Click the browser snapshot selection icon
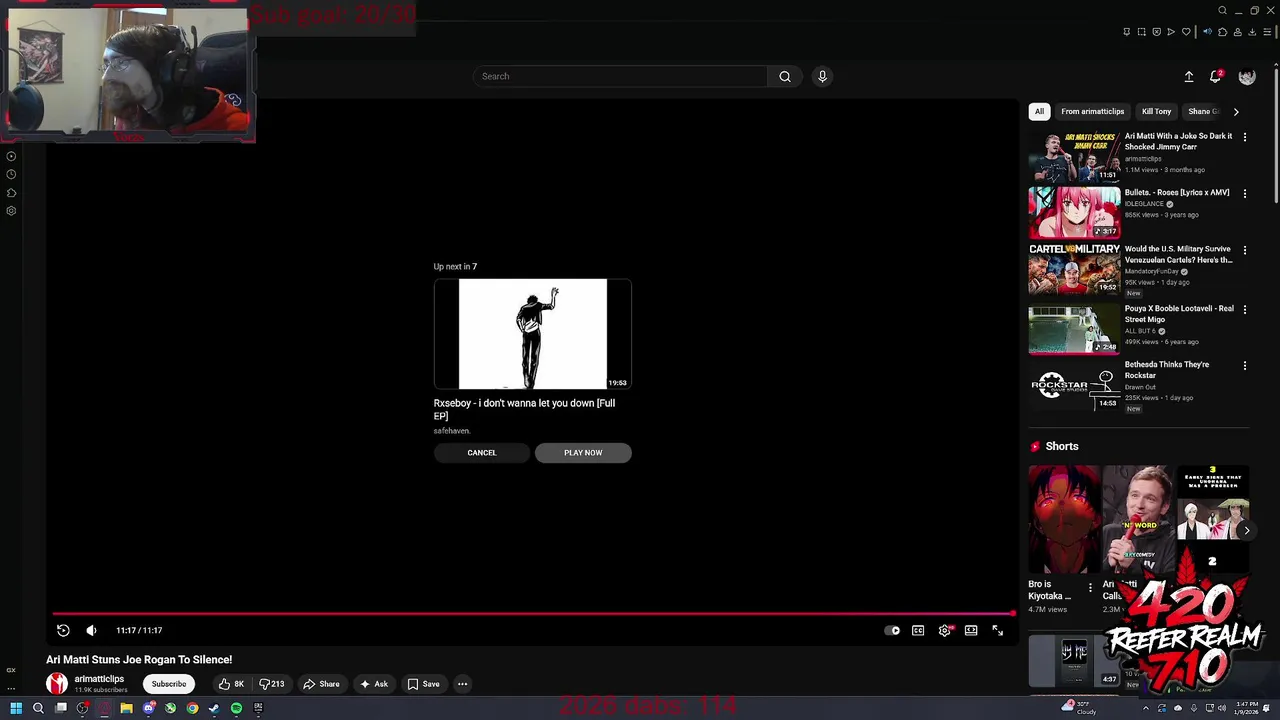This screenshot has width=1280, height=720. (x=1142, y=32)
